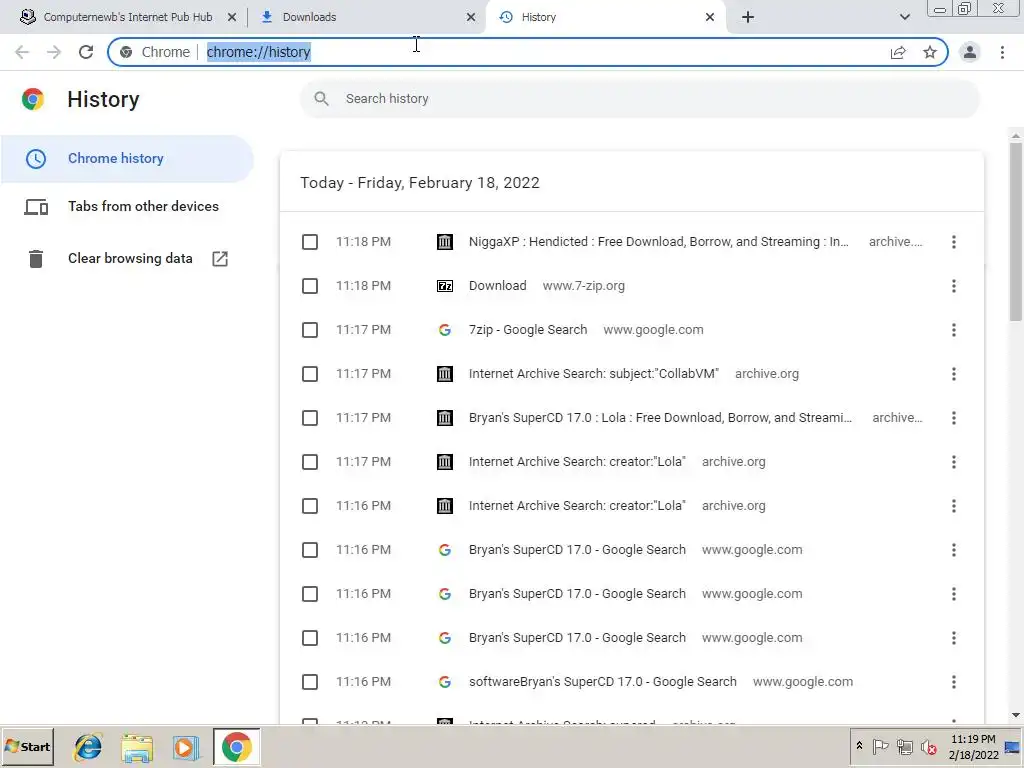Open Tabs from other devices
The width and height of the screenshot is (1024, 768).
[x=127, y=207]
